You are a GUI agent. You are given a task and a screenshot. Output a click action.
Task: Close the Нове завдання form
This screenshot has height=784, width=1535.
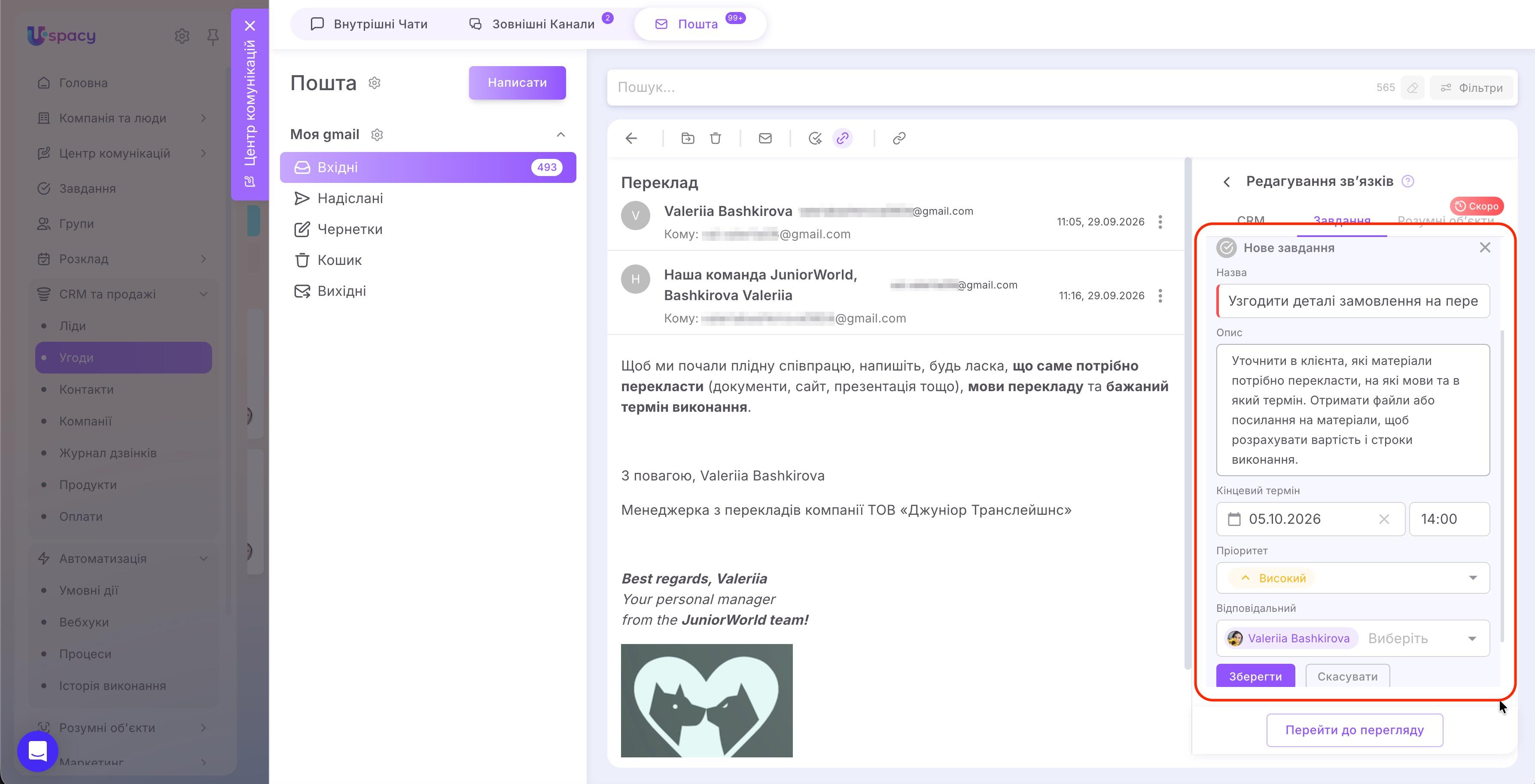pos(1484,247)
